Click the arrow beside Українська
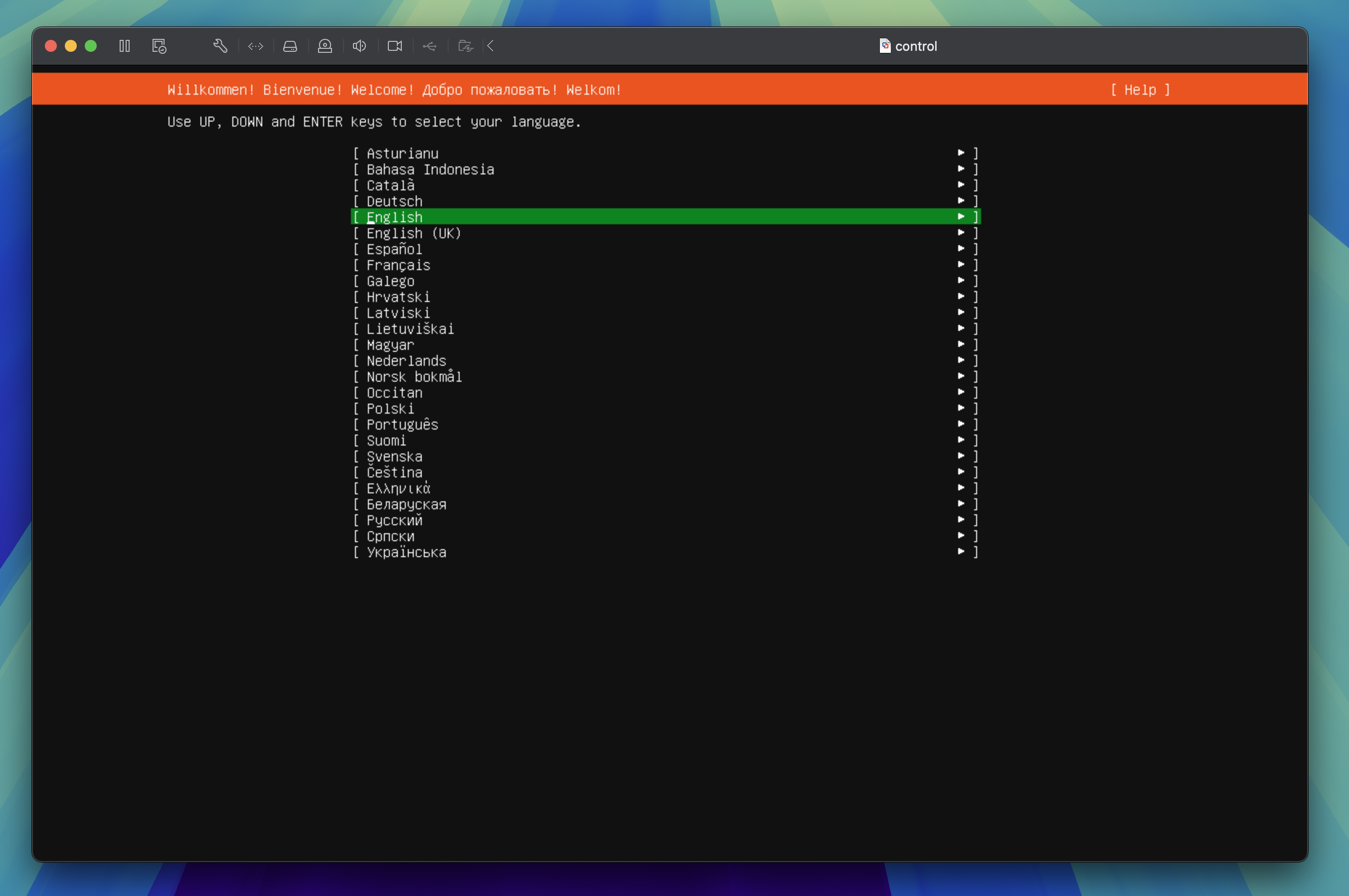The height and width of the screenshot is (896, 1349). (x=961, y=552)
